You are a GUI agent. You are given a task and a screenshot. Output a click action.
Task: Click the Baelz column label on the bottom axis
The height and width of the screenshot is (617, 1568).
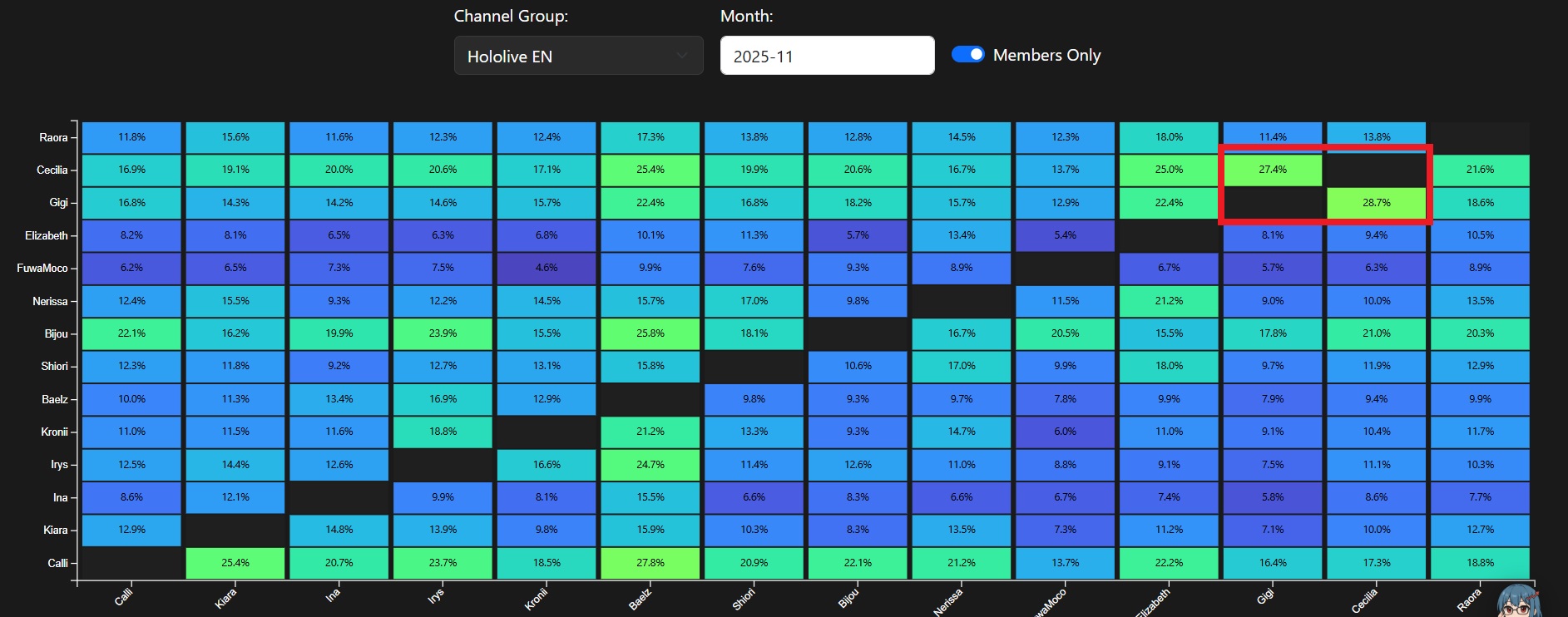641,598
